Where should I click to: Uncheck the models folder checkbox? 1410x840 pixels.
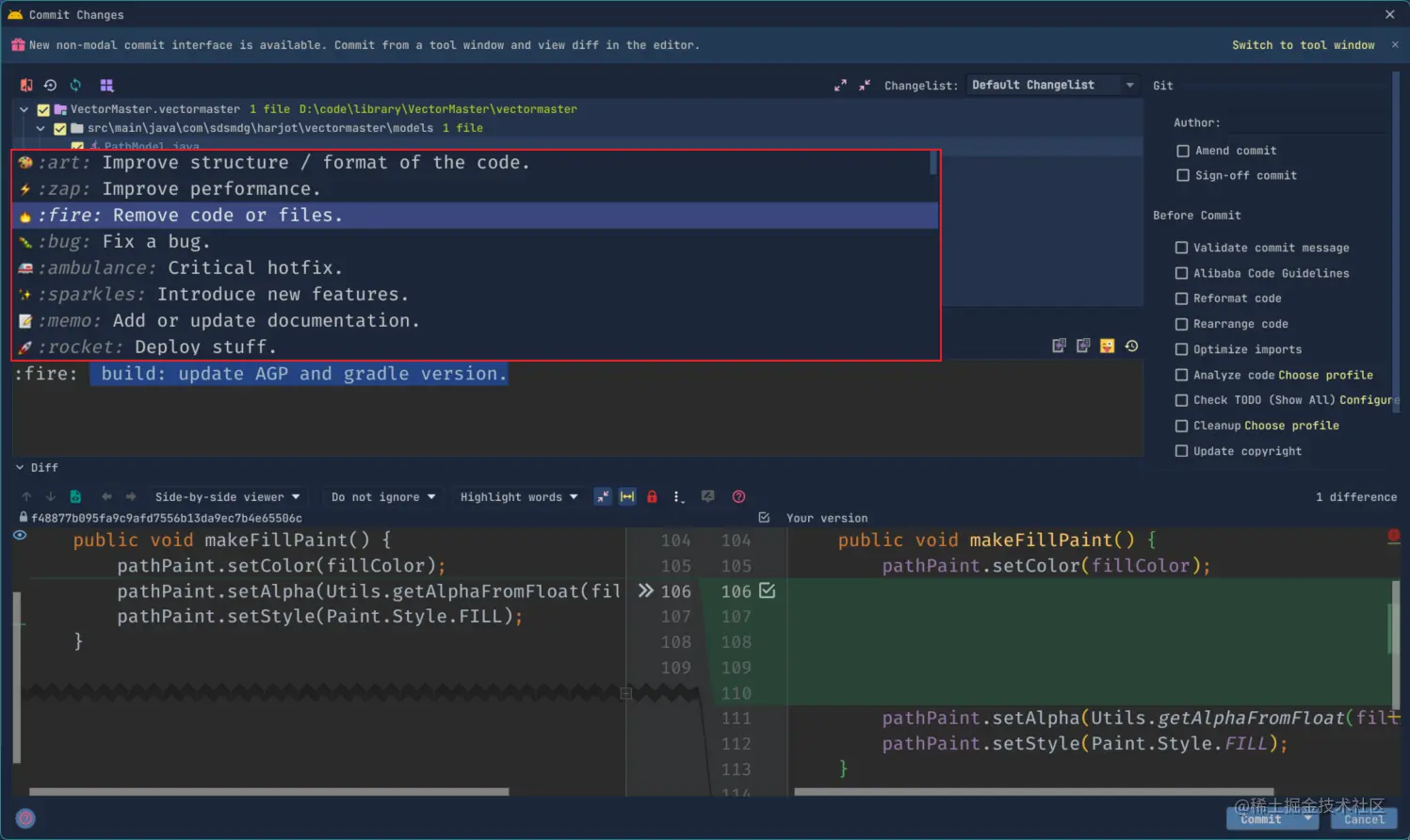point(60,128)
